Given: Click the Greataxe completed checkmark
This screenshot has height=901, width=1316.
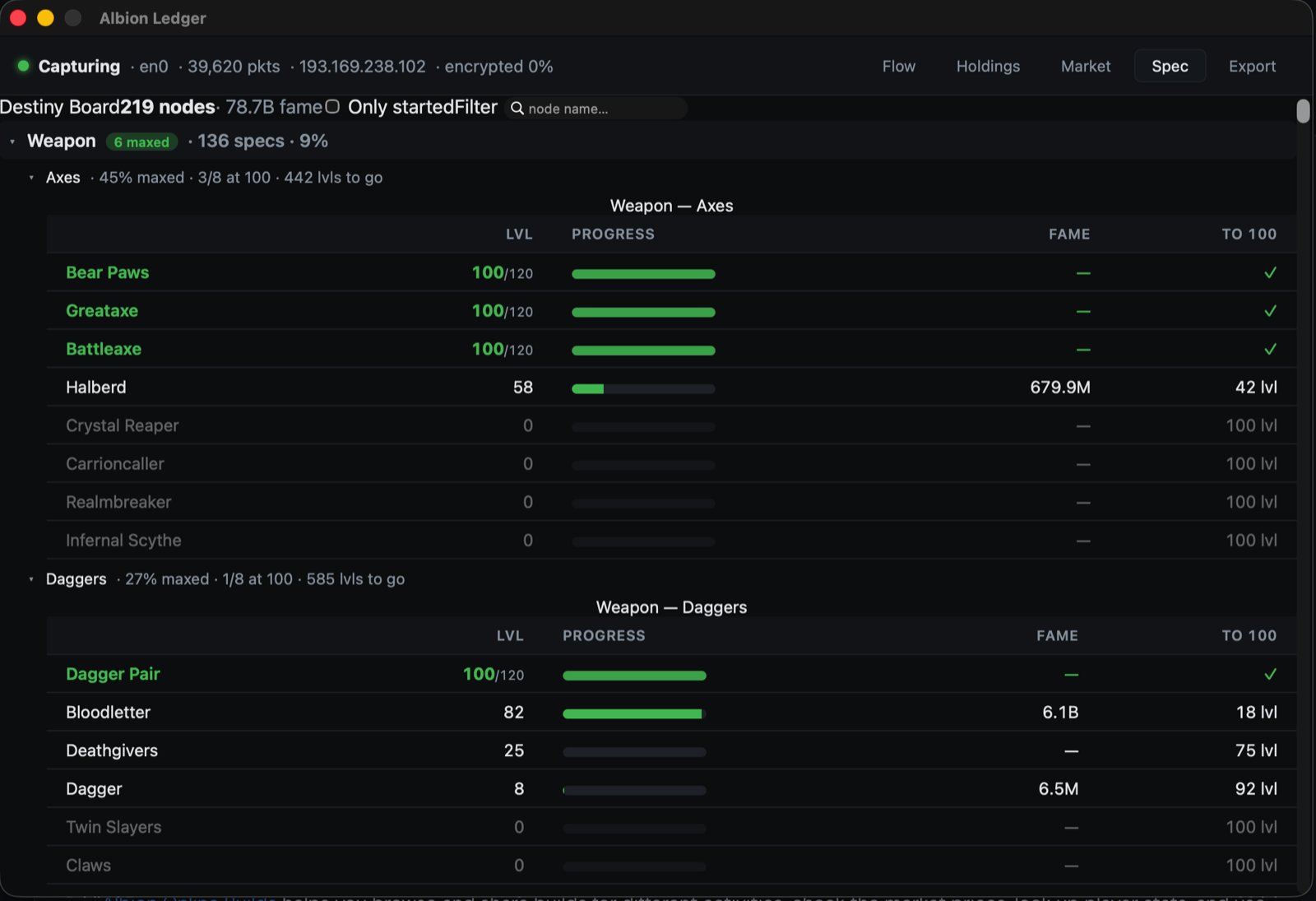Looking at the screenshot, I should tap(1270, 311).
